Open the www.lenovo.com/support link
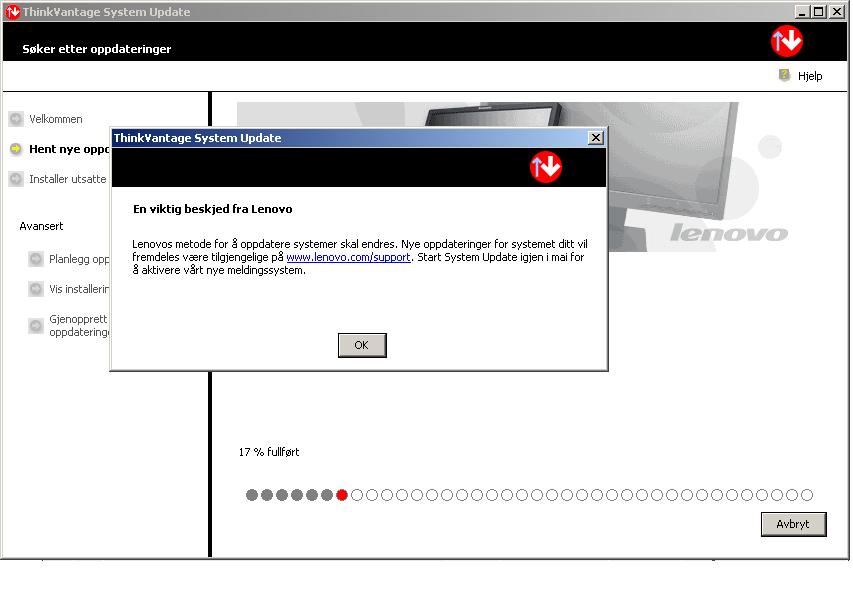 click(348, 257)
